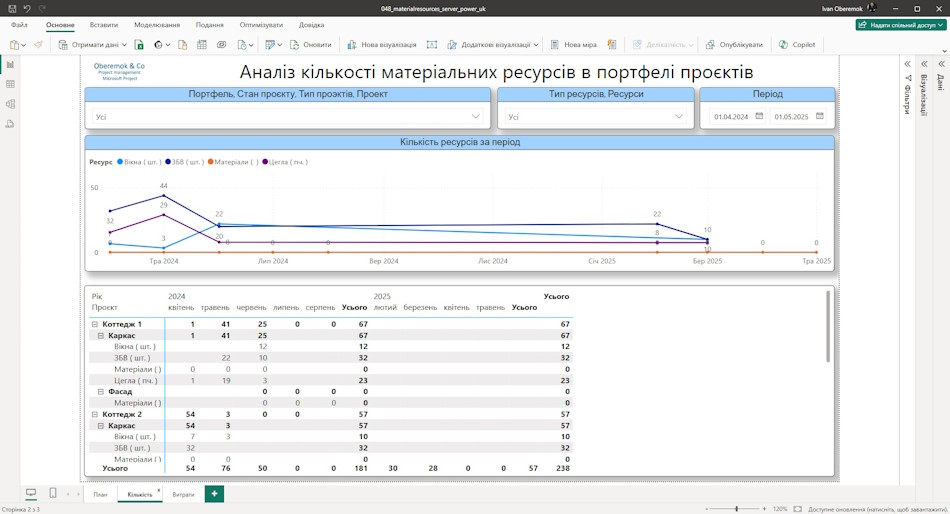Switch to desktop layout icon
The width and height of the screenshot is (950, 514).
(31, 493)
